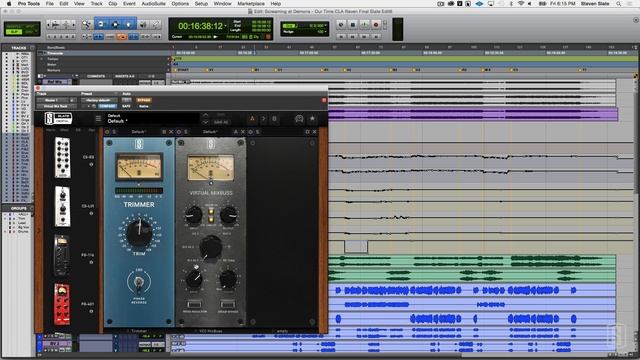Select the Grabber tool
Viewport: 640px width, 360px height.
[x=129, y=24]
